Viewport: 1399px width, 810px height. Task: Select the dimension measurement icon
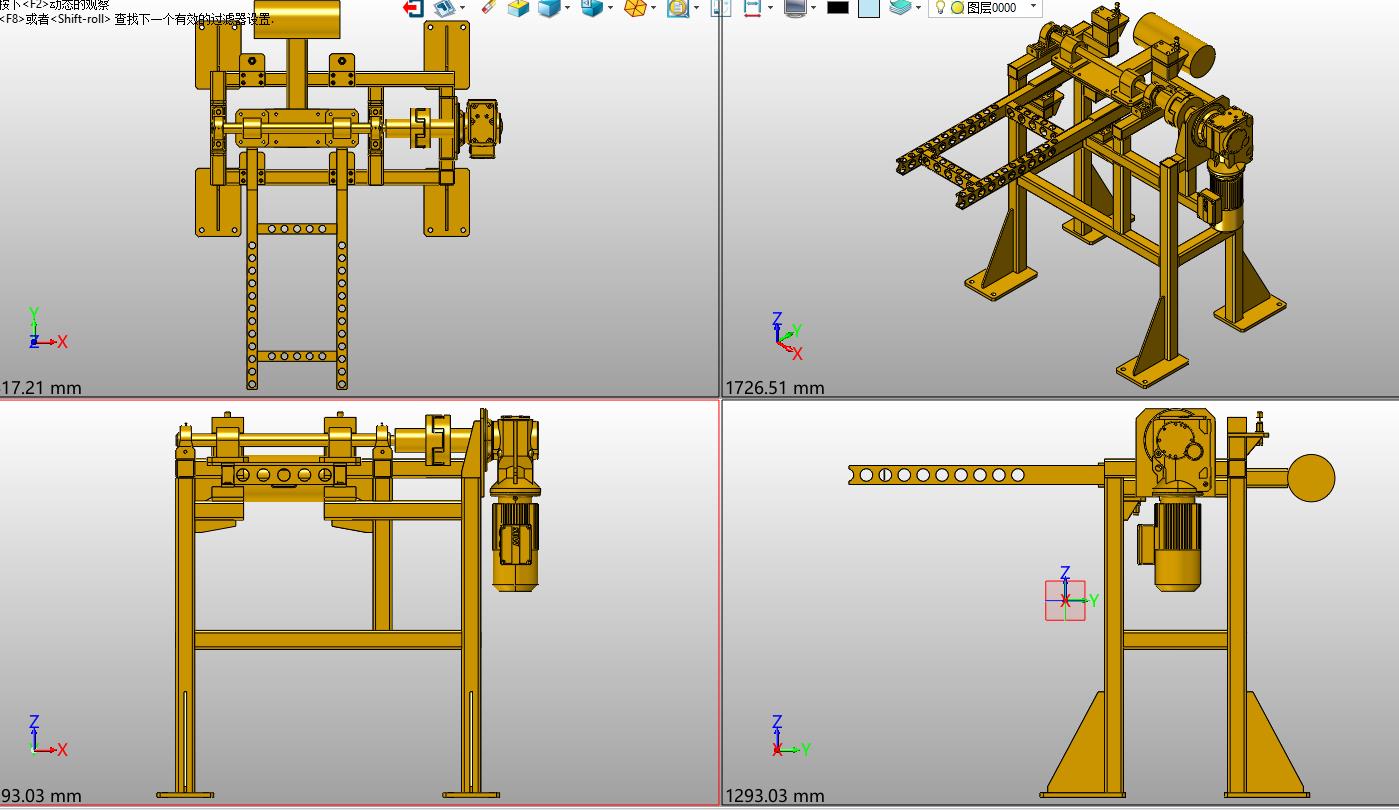click(x=752, y=7)
